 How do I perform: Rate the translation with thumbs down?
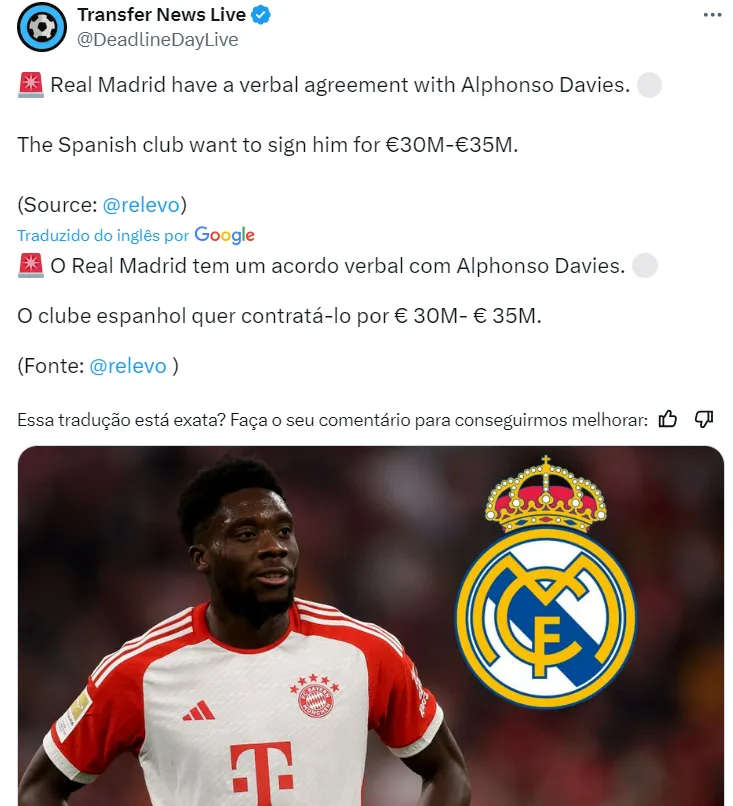(704, 419)
